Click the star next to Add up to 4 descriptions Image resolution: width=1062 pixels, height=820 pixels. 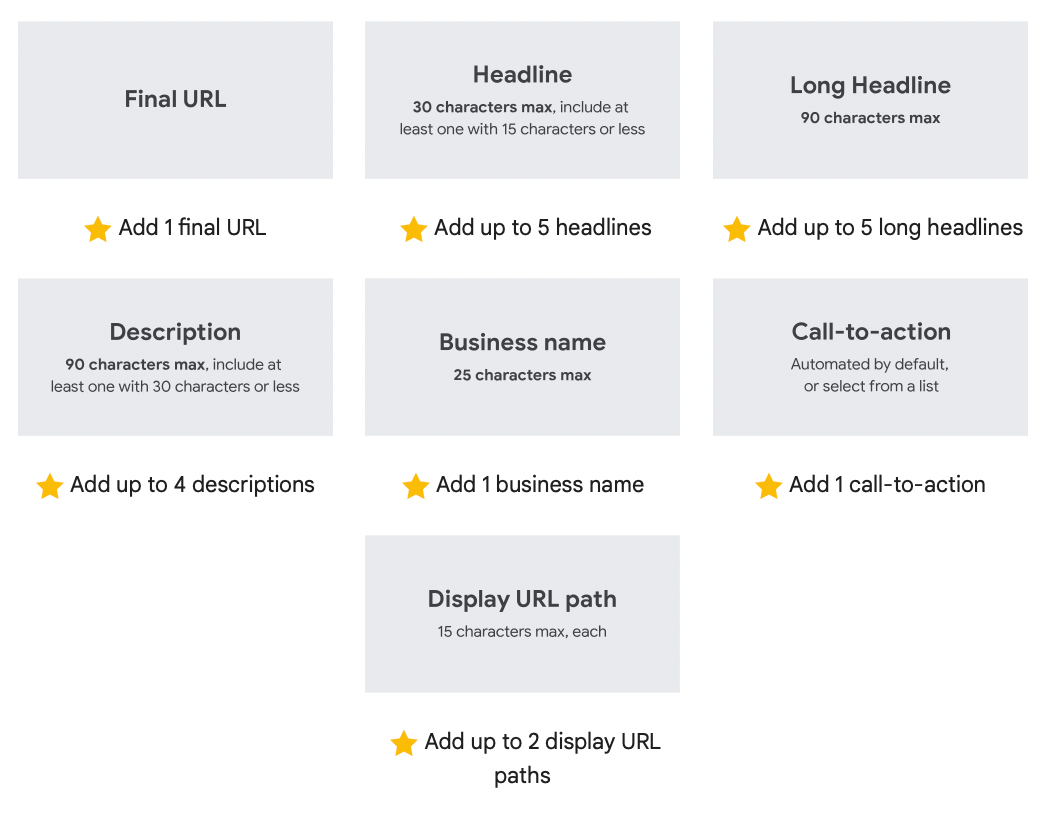click(x=49, y=486)
